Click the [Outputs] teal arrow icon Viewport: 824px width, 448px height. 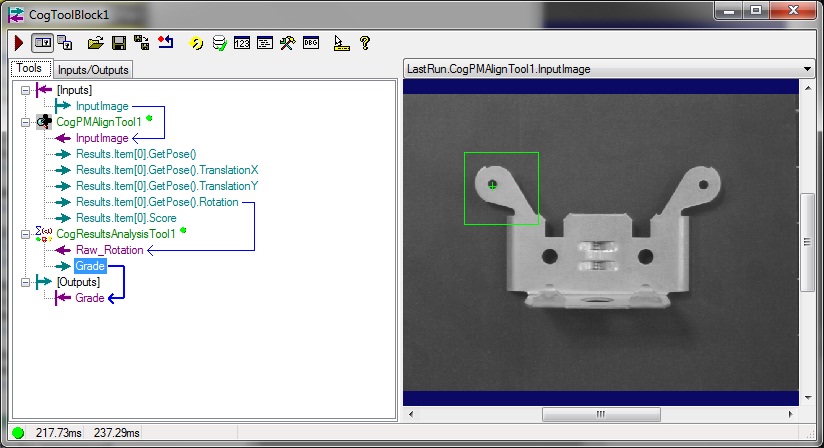pyautogui.click(x=44, y=282)
